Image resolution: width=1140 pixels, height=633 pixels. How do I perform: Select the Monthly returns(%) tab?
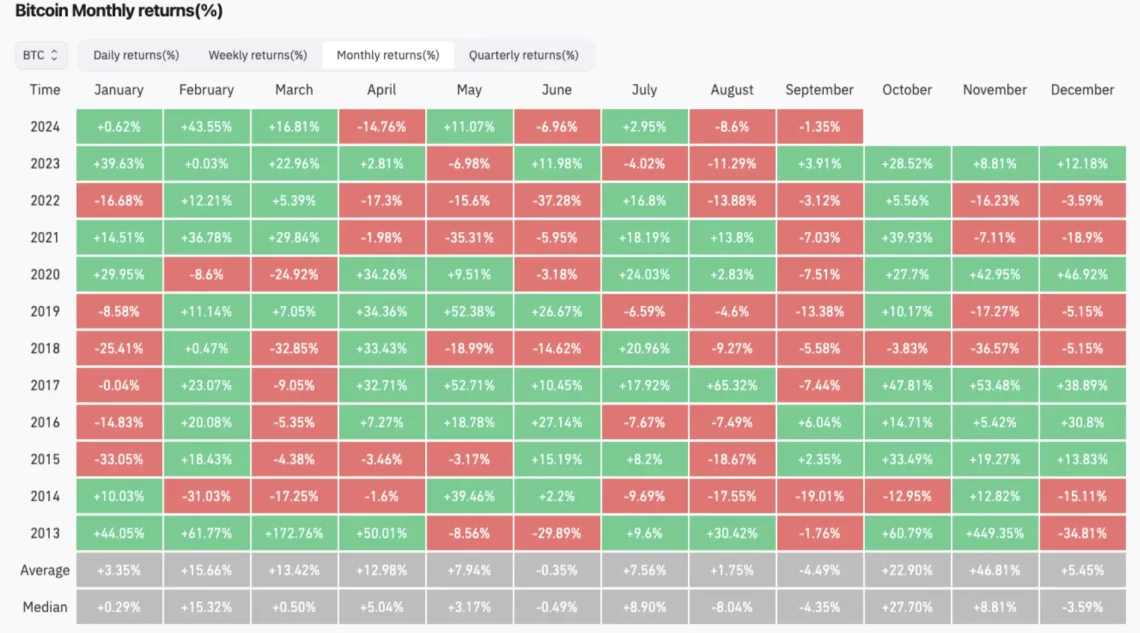[x=388, y=55]
